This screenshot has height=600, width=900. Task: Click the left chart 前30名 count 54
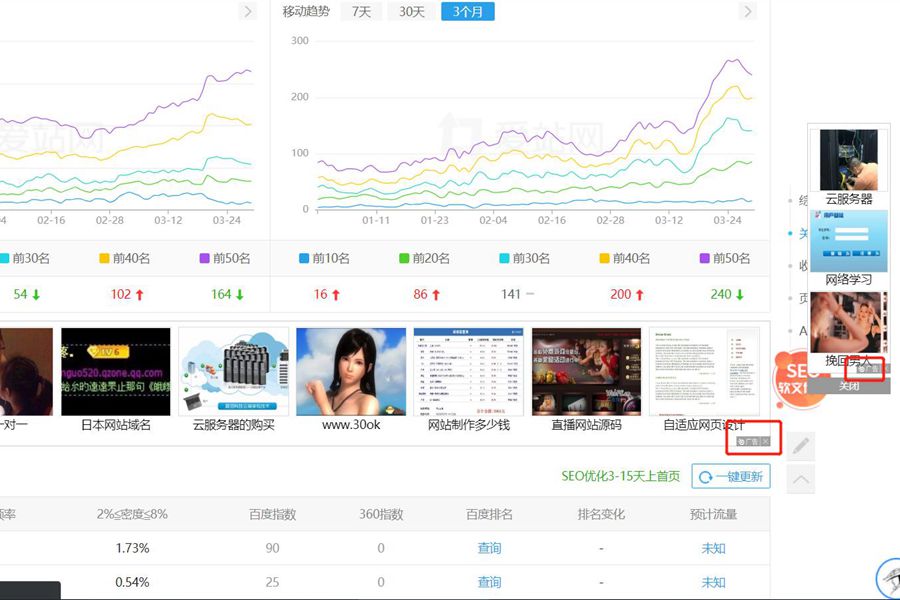[21, 295]
